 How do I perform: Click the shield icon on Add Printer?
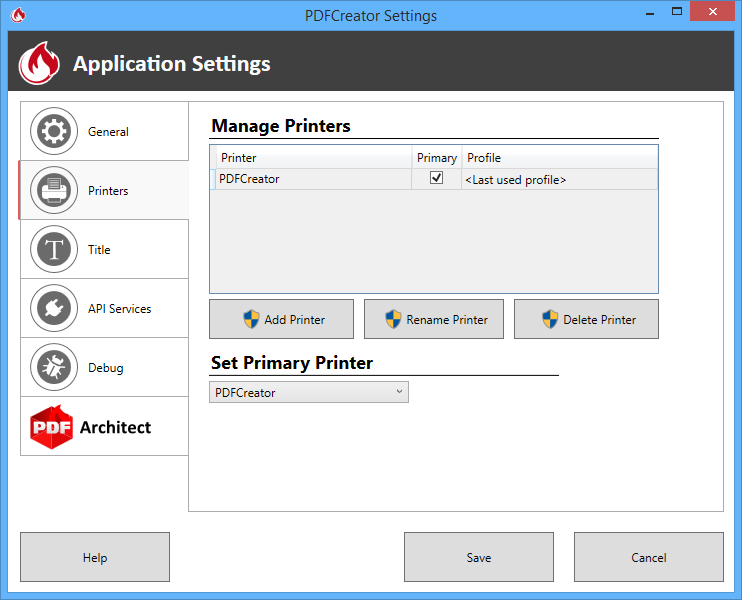(x=252, y=320)
